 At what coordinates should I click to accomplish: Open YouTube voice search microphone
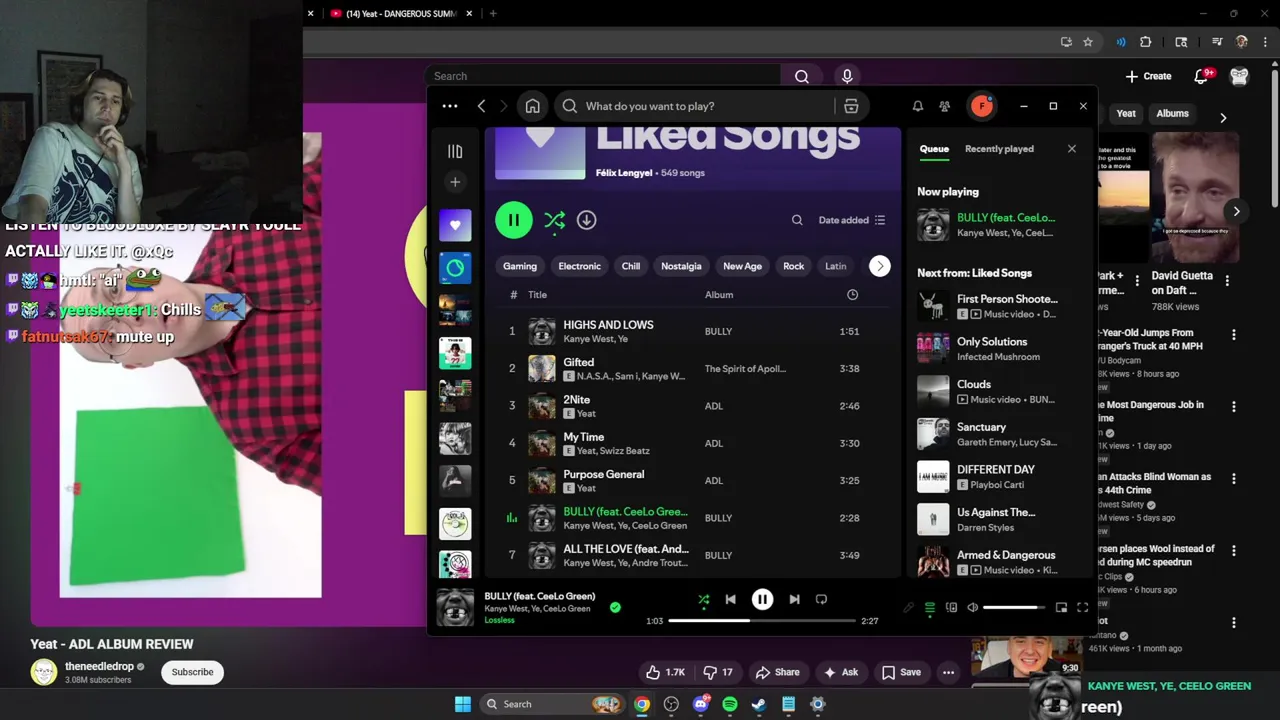[x=847, y=76]
